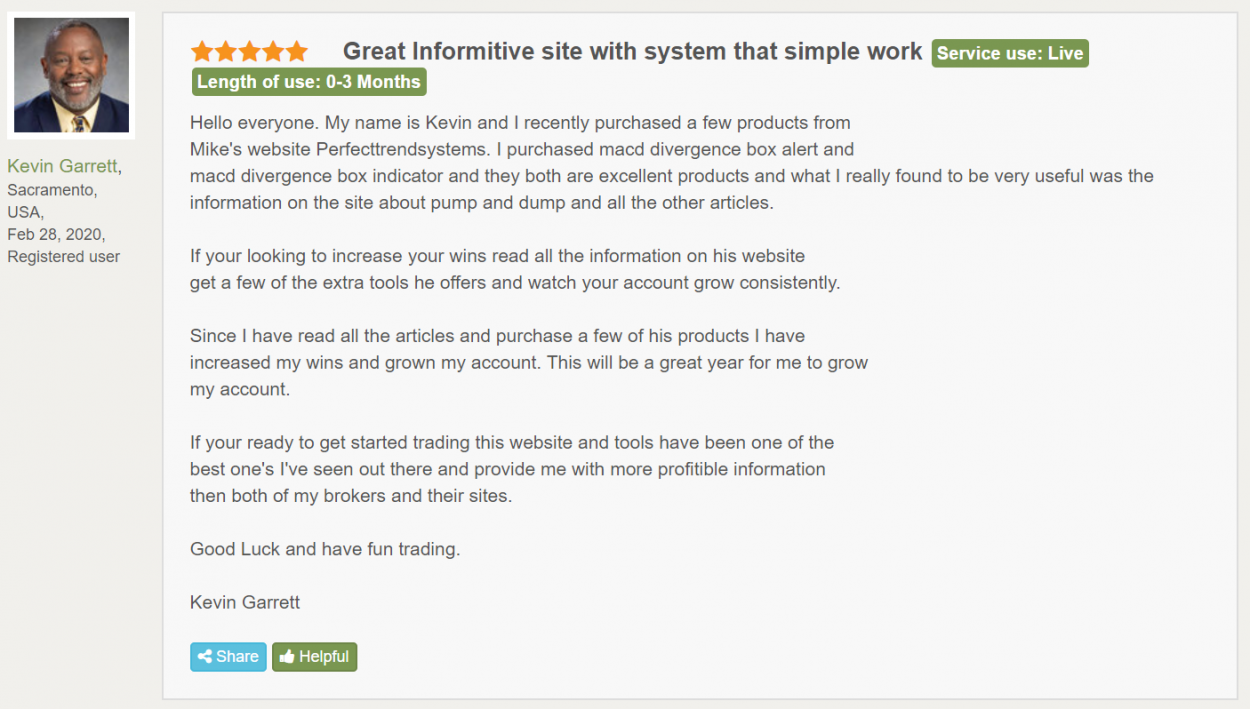The width and height of the screenshot is (1250, 709).
Task: Click the 'Feb 28, 2020' review date
Action: pos(55,234)
